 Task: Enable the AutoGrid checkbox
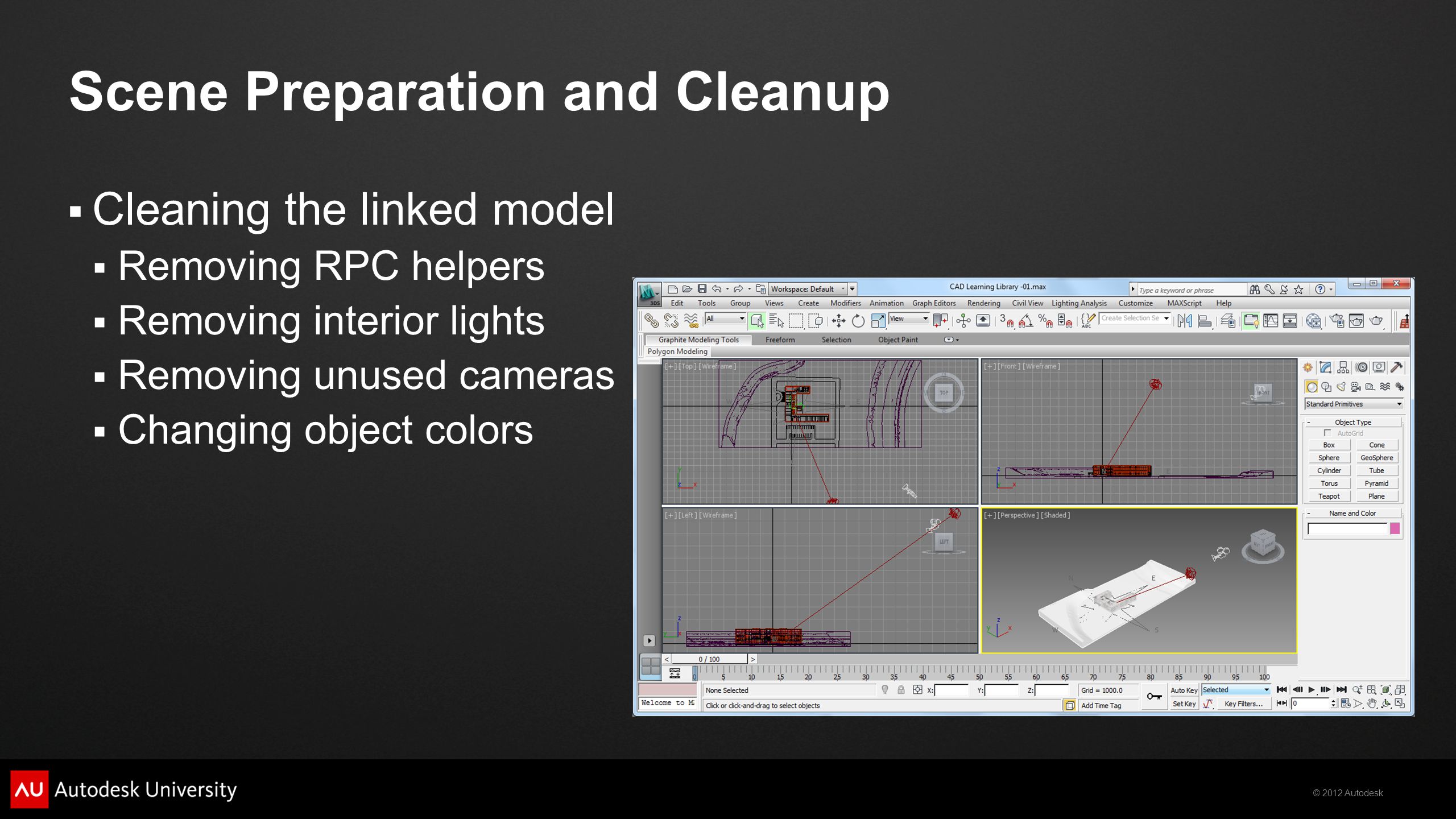[1327, 433]
